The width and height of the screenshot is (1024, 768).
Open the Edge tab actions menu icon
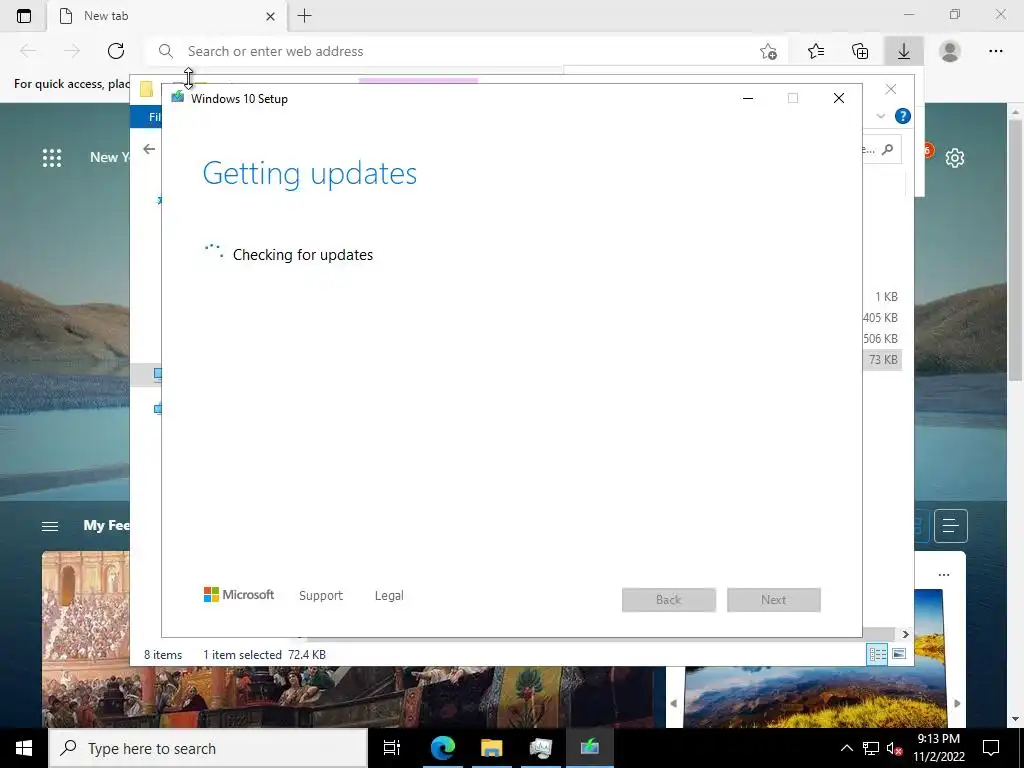click(x=24, y=16)
